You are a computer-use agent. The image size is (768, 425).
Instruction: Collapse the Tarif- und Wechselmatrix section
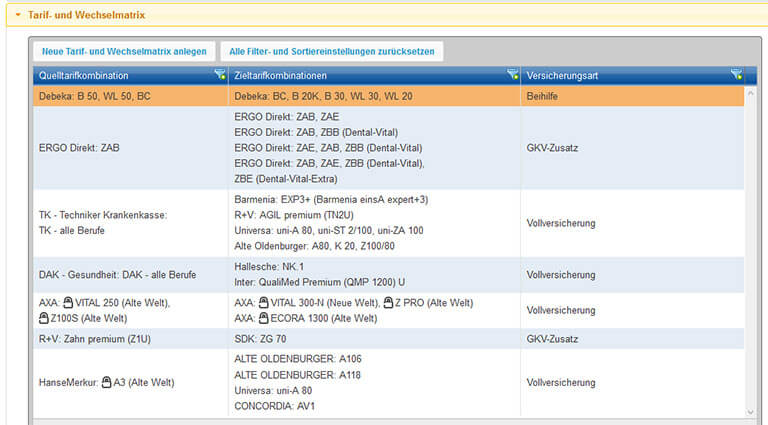tap(18, 15)
